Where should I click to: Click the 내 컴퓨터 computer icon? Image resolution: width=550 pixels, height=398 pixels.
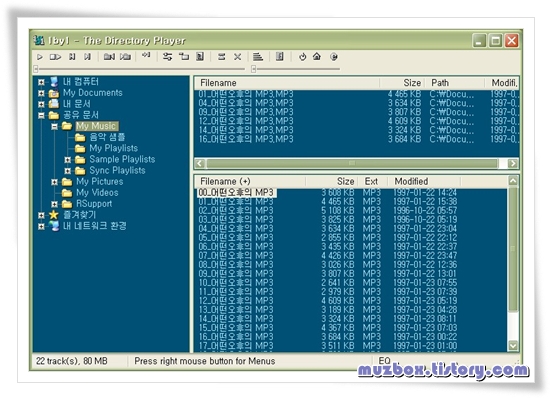click(x=54, y=82)
